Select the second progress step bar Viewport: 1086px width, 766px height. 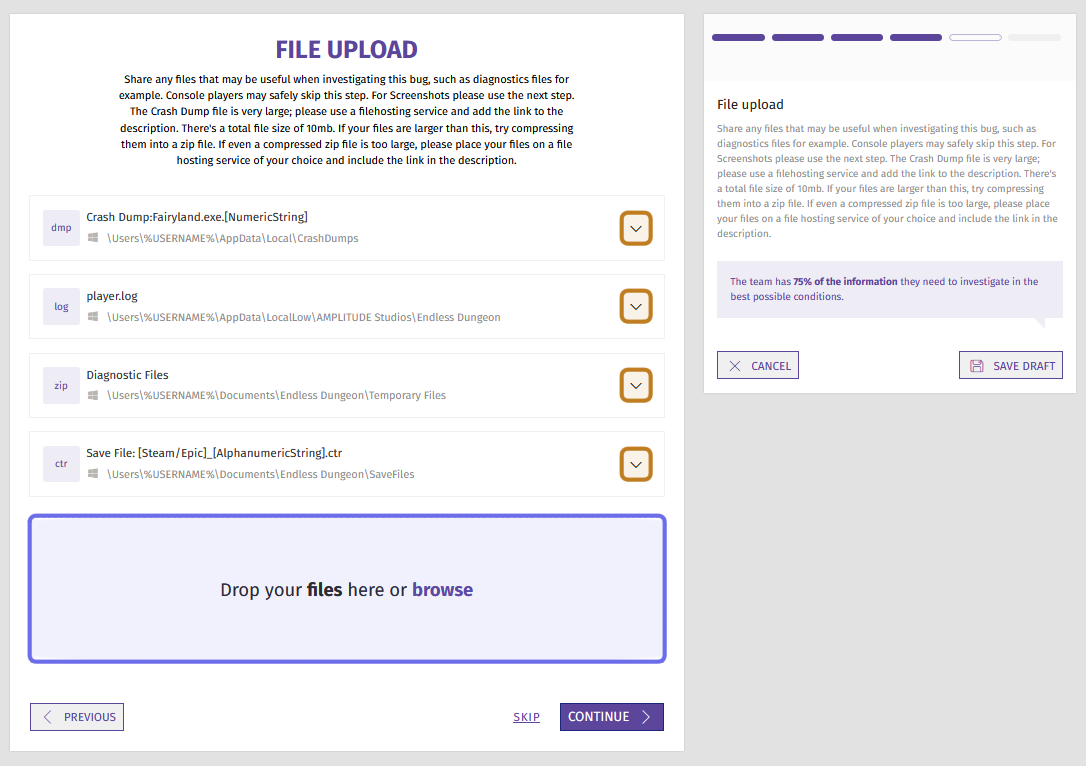pos(798,37)
